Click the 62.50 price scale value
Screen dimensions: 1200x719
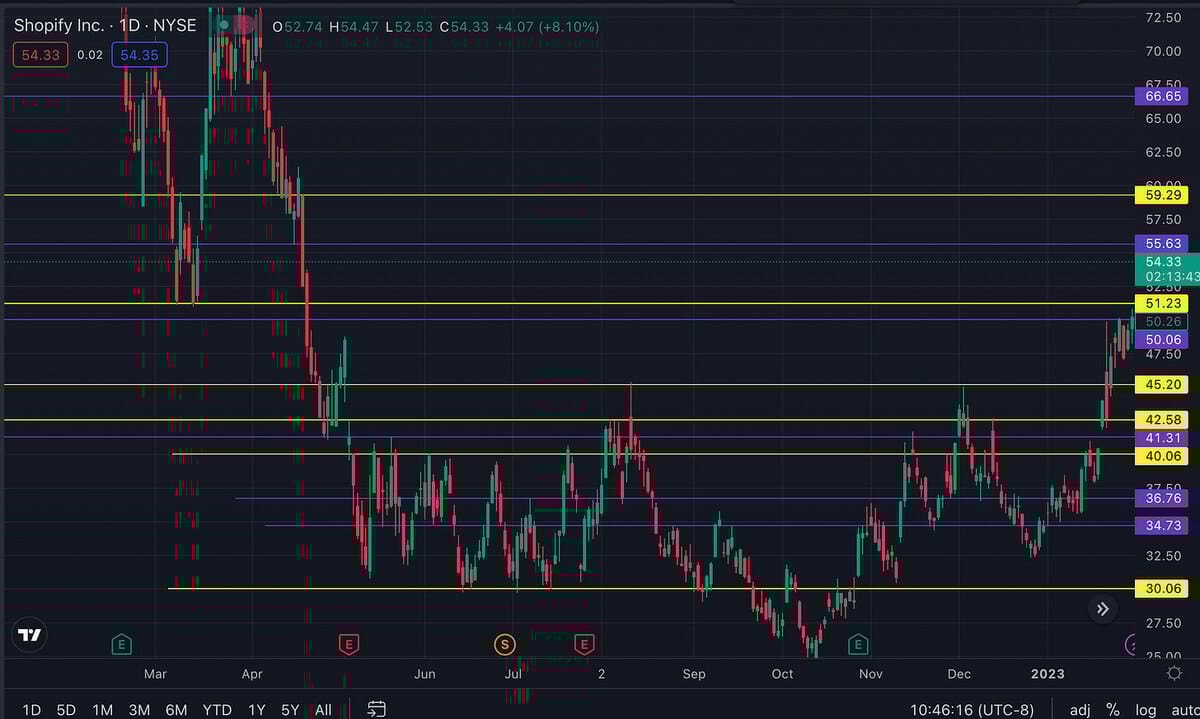tap(1164, 152)
